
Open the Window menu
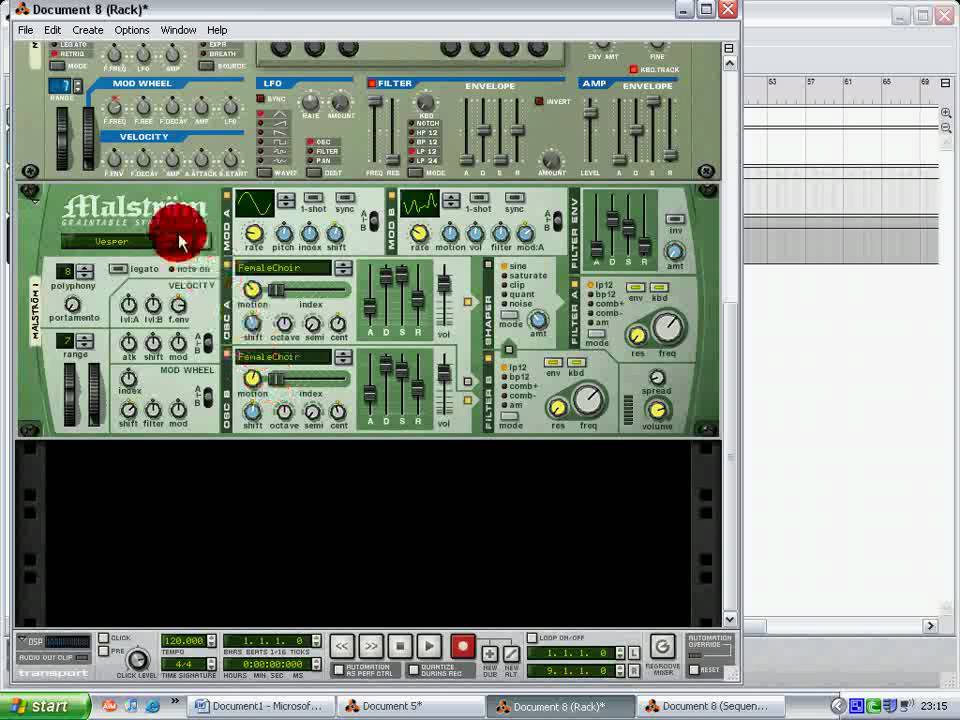(x=178, y=30)
